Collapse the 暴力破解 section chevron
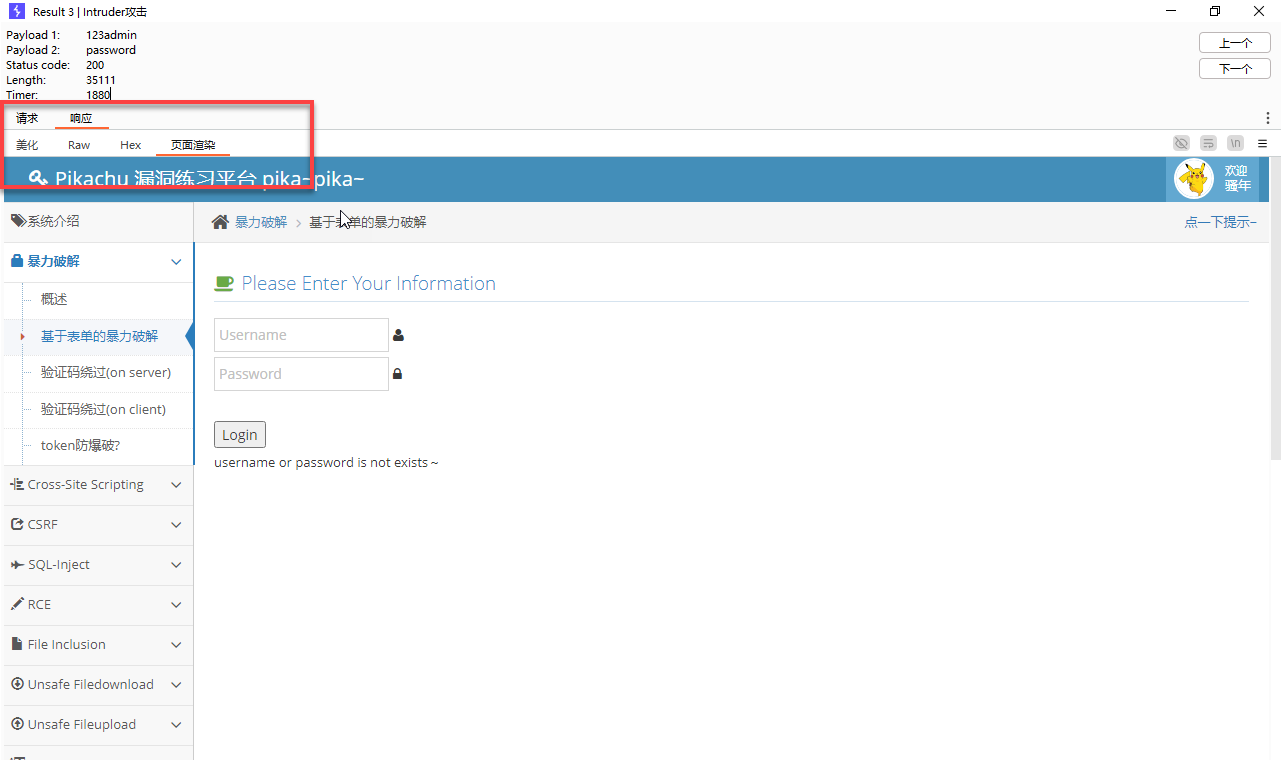Viewport: 1281px width, 760px height. pyautogui.click(x=177, y=262)
